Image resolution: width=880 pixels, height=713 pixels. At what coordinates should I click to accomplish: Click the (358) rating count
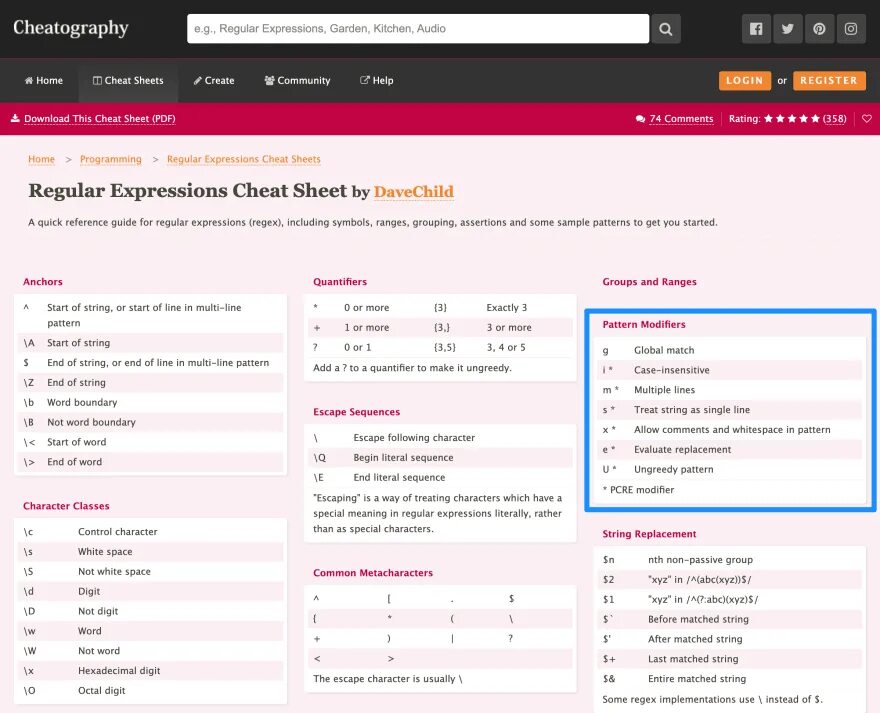tap(835, 118)
